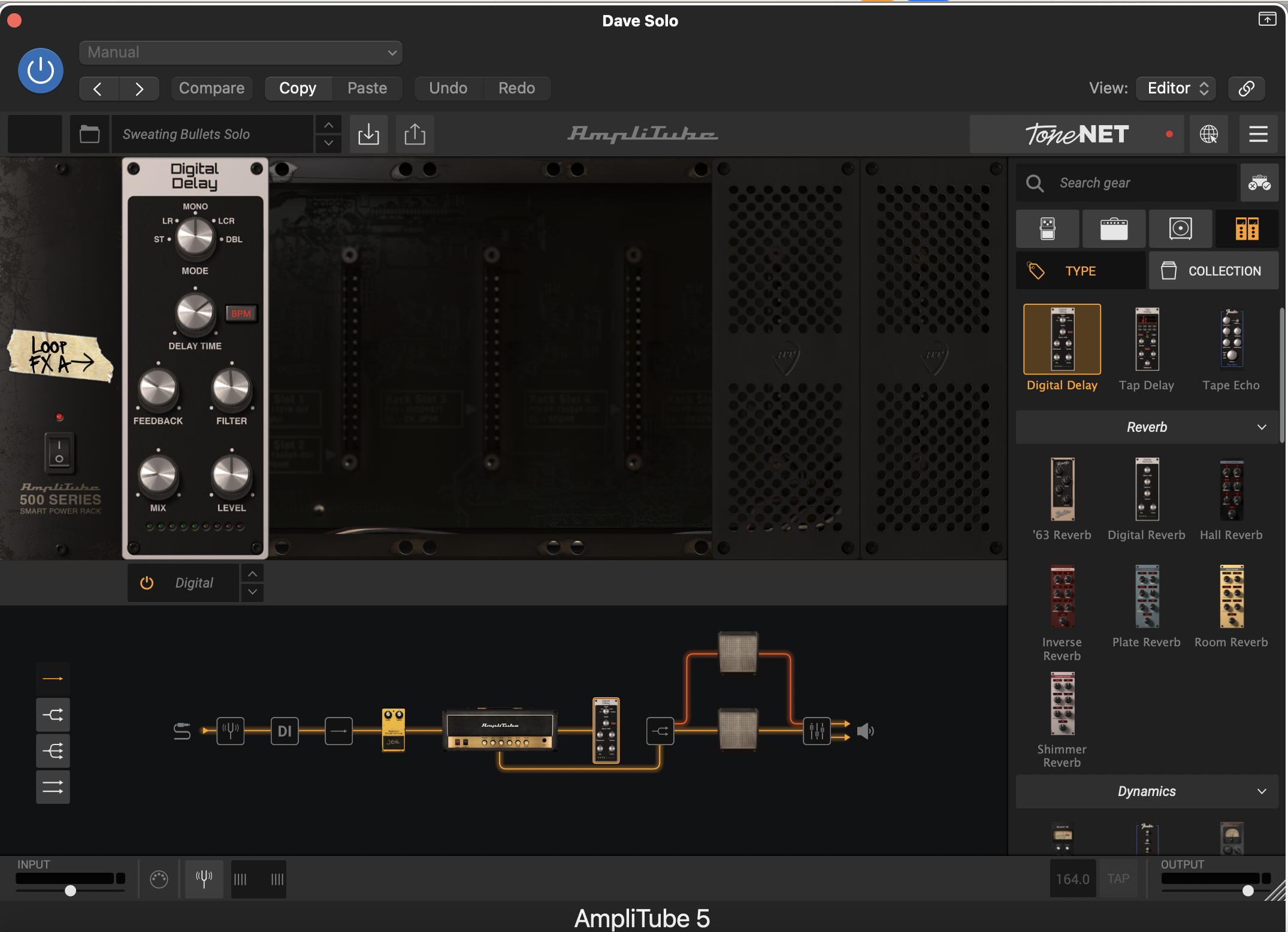Open the View Editor dropdown

1176,89
